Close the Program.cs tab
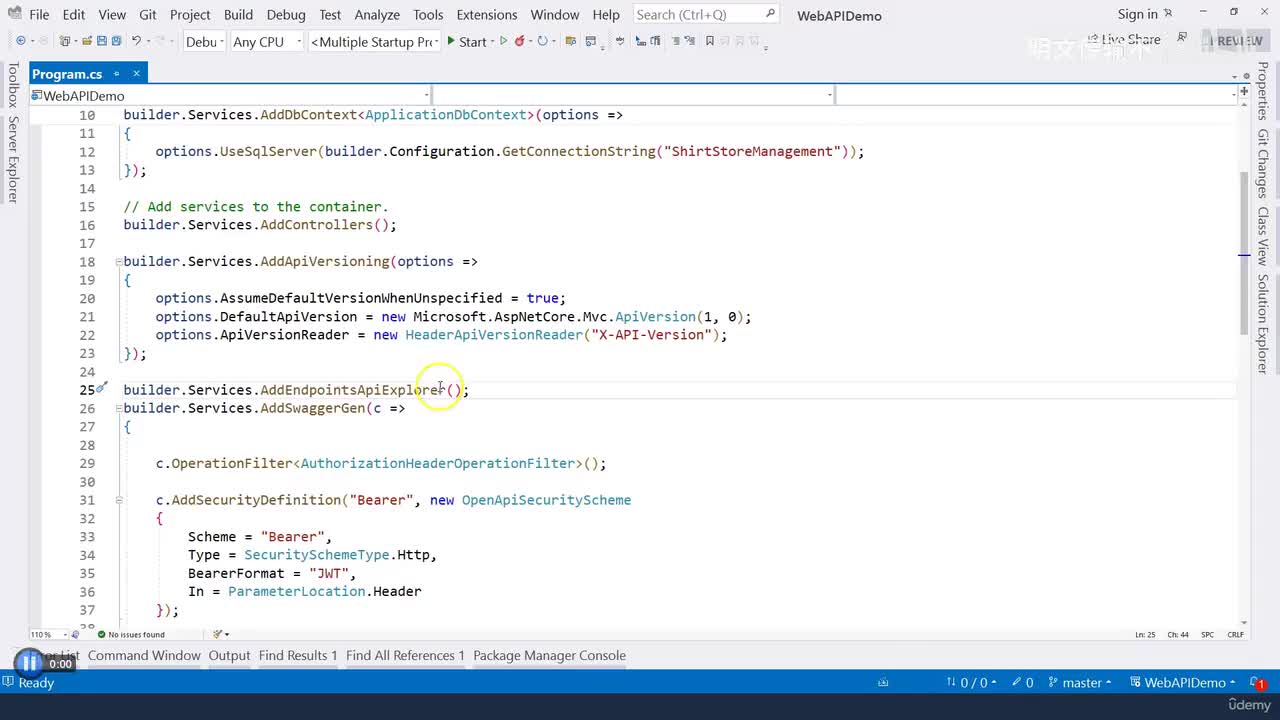Screen dimensions: 1280x720 click(136, 73)
